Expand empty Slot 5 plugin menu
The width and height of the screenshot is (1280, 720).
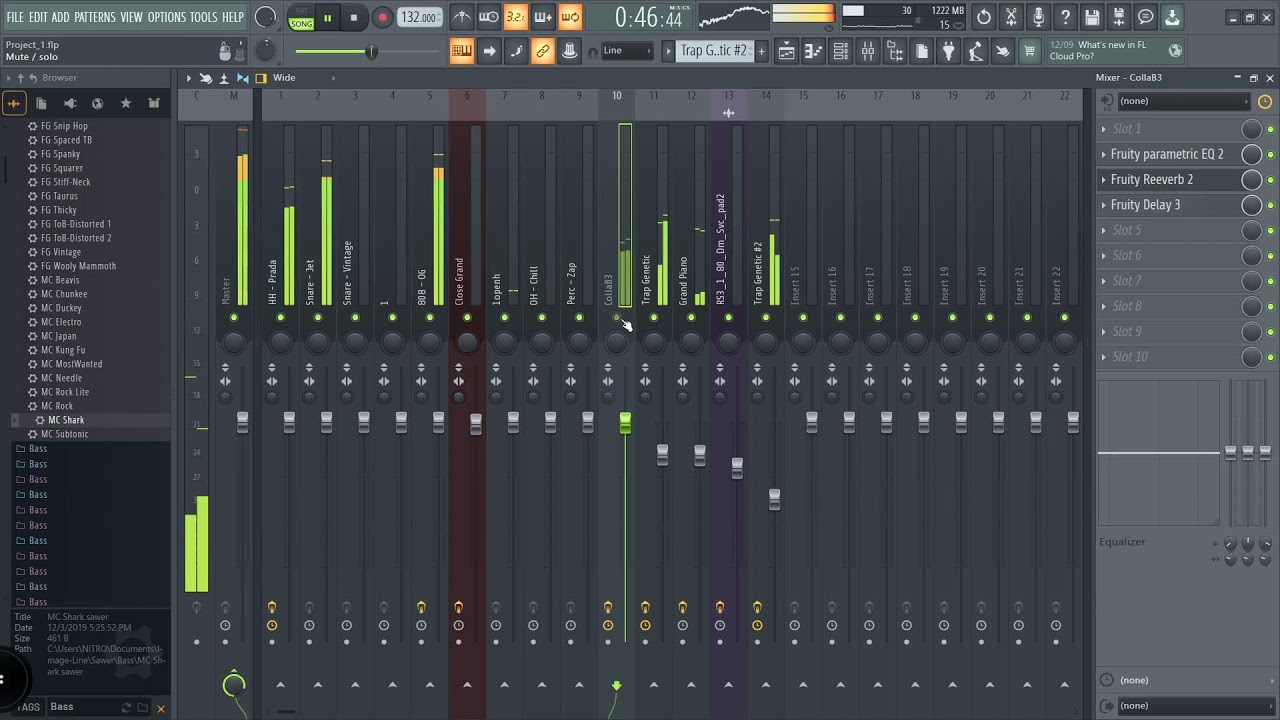[x=1104, y=231]
